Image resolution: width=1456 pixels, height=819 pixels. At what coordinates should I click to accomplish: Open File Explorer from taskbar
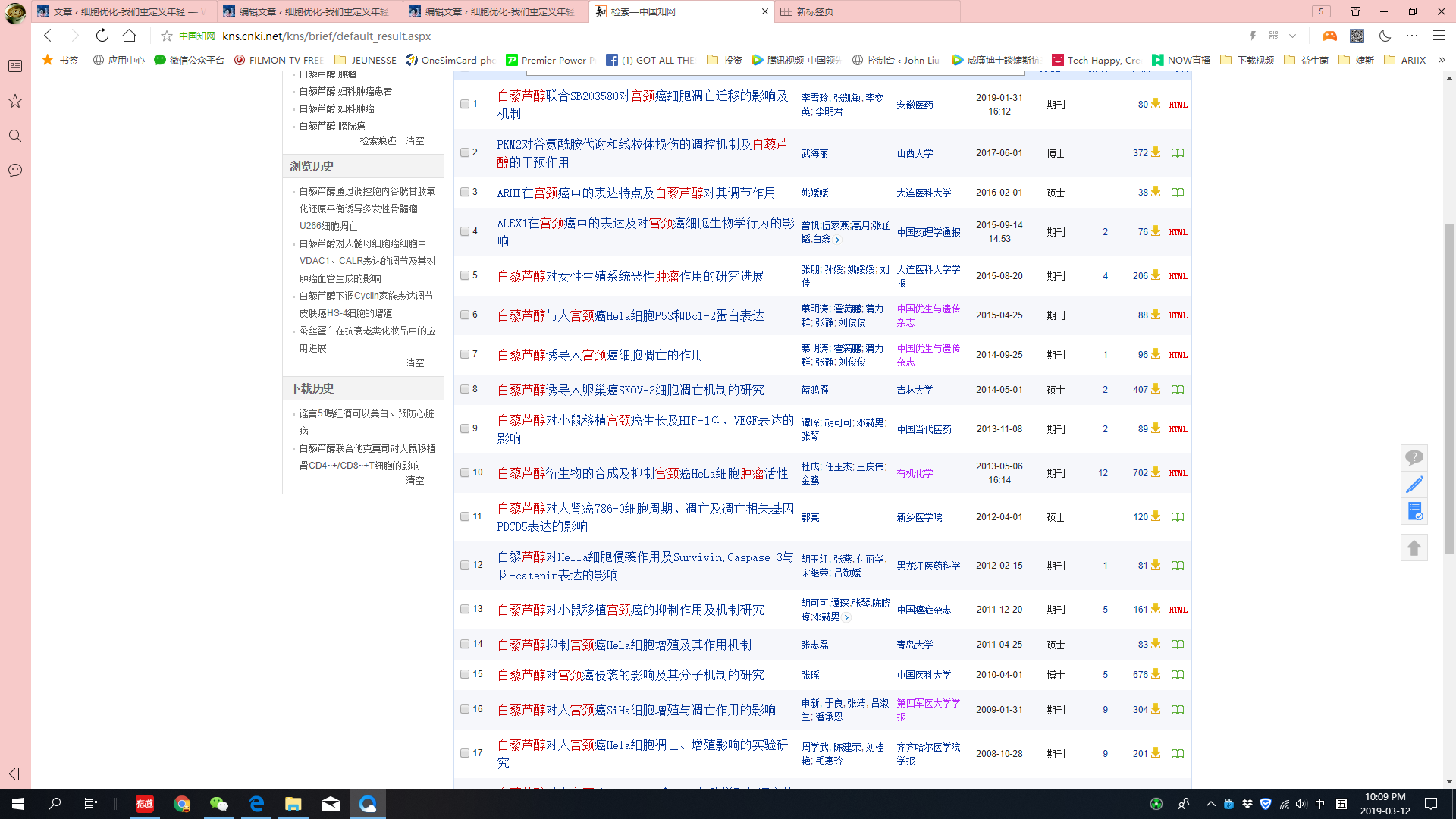click(x=293, y=804)
